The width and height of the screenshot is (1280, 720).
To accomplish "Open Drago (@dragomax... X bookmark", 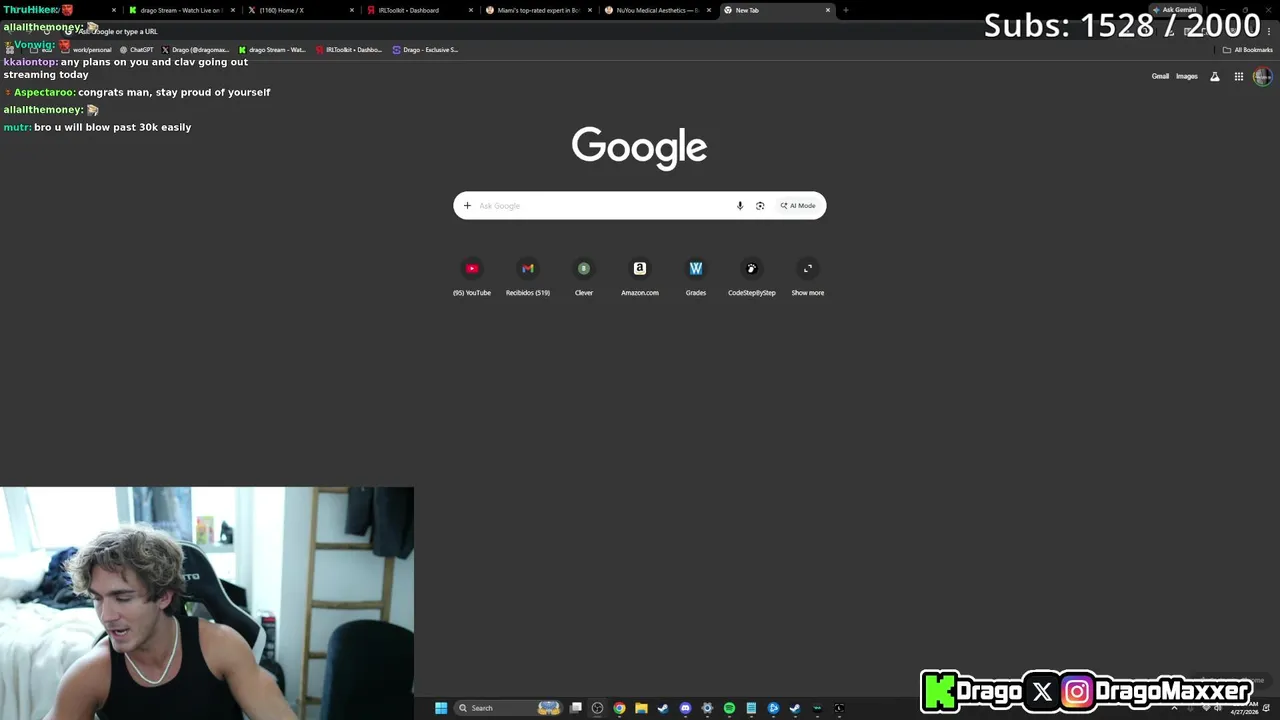I will point(196,50).
